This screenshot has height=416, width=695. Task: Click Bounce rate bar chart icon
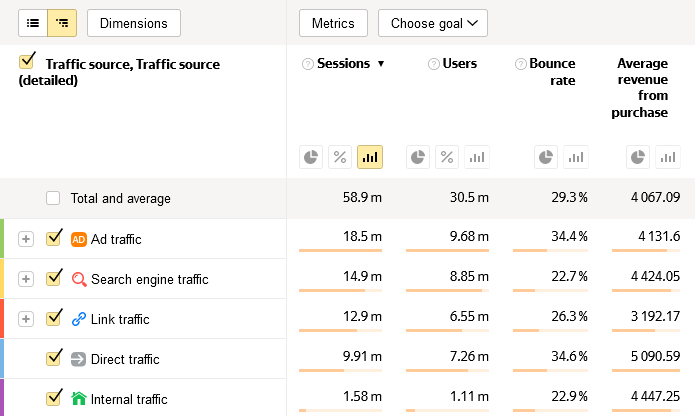coord(576,157)
